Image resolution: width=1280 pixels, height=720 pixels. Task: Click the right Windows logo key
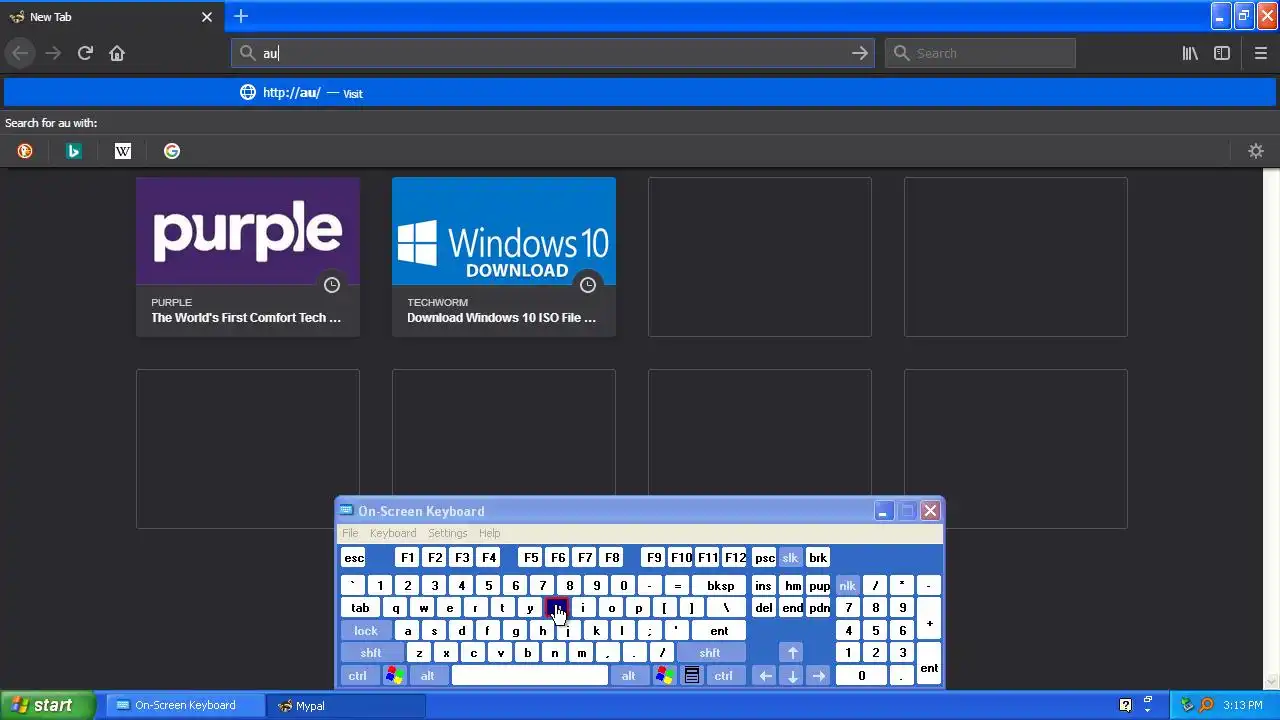tap(664, 676)
